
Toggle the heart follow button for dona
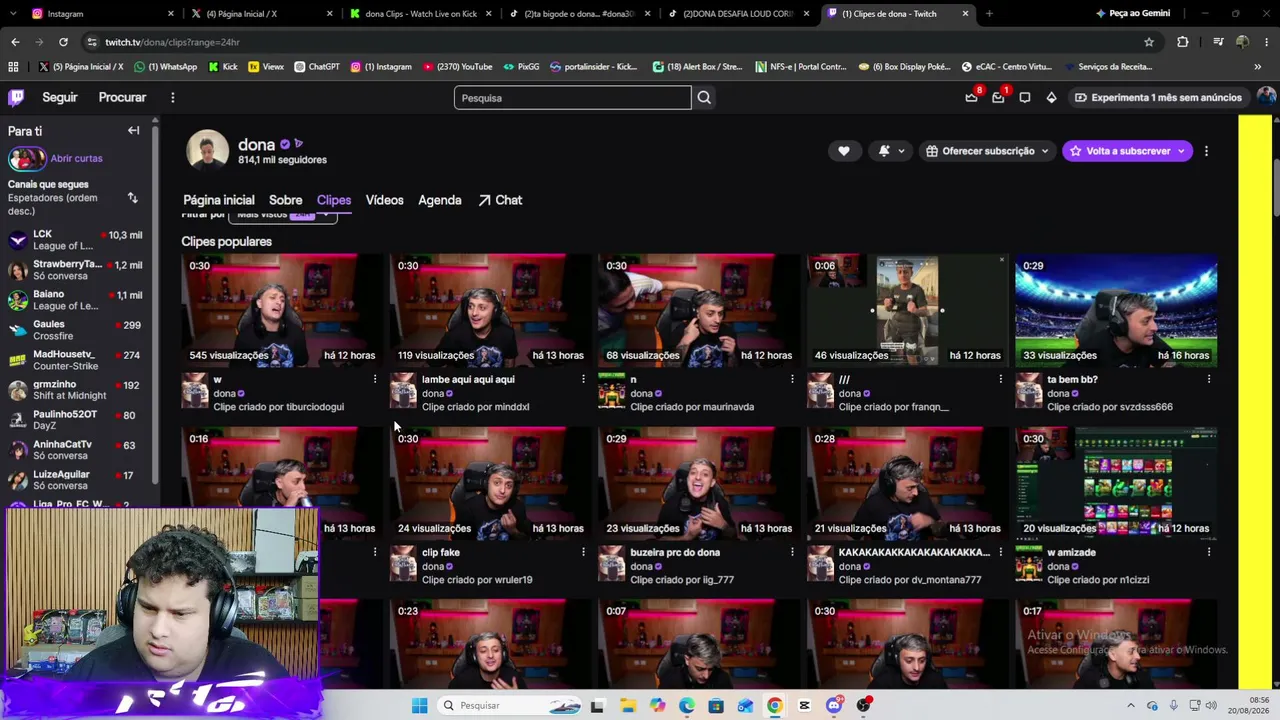click(x=843, y=151)
